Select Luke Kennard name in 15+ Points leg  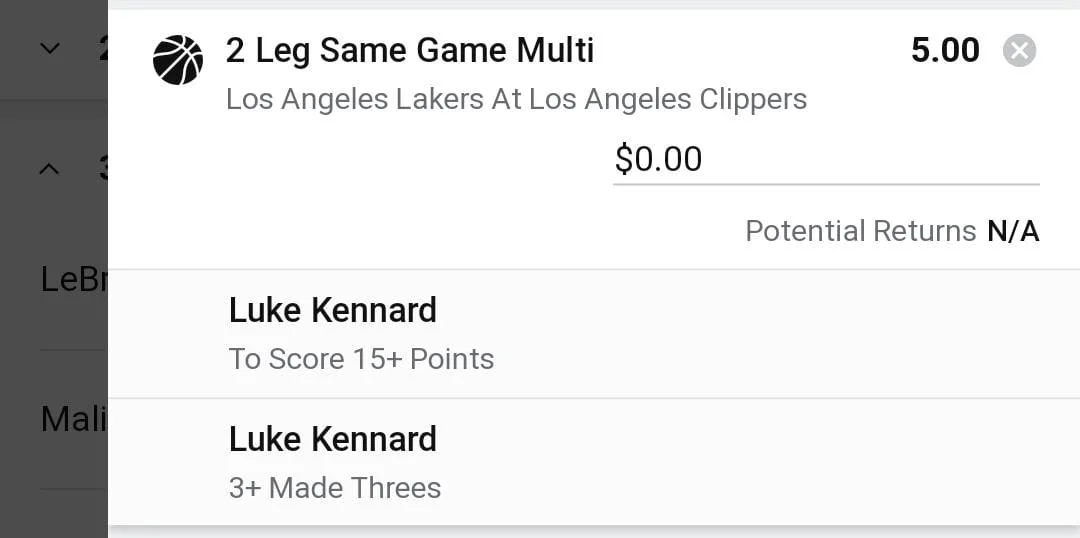(x=333, y=310)
